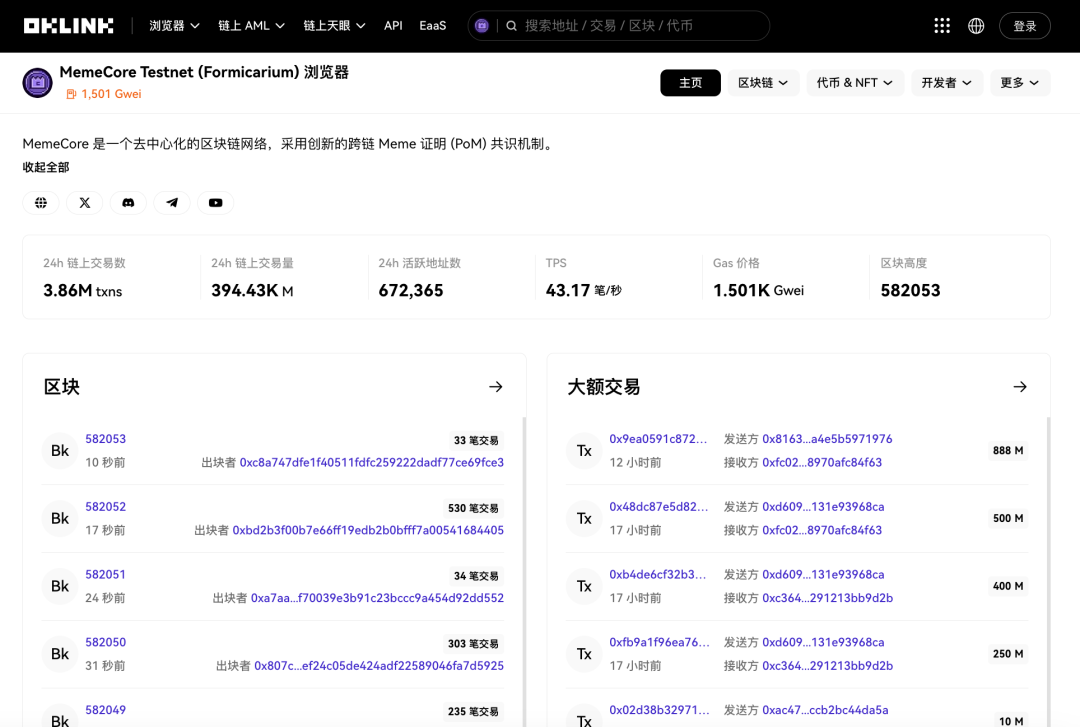Click the arrow next to 区块 heading
1080x727 pixels.
point(496,387)
